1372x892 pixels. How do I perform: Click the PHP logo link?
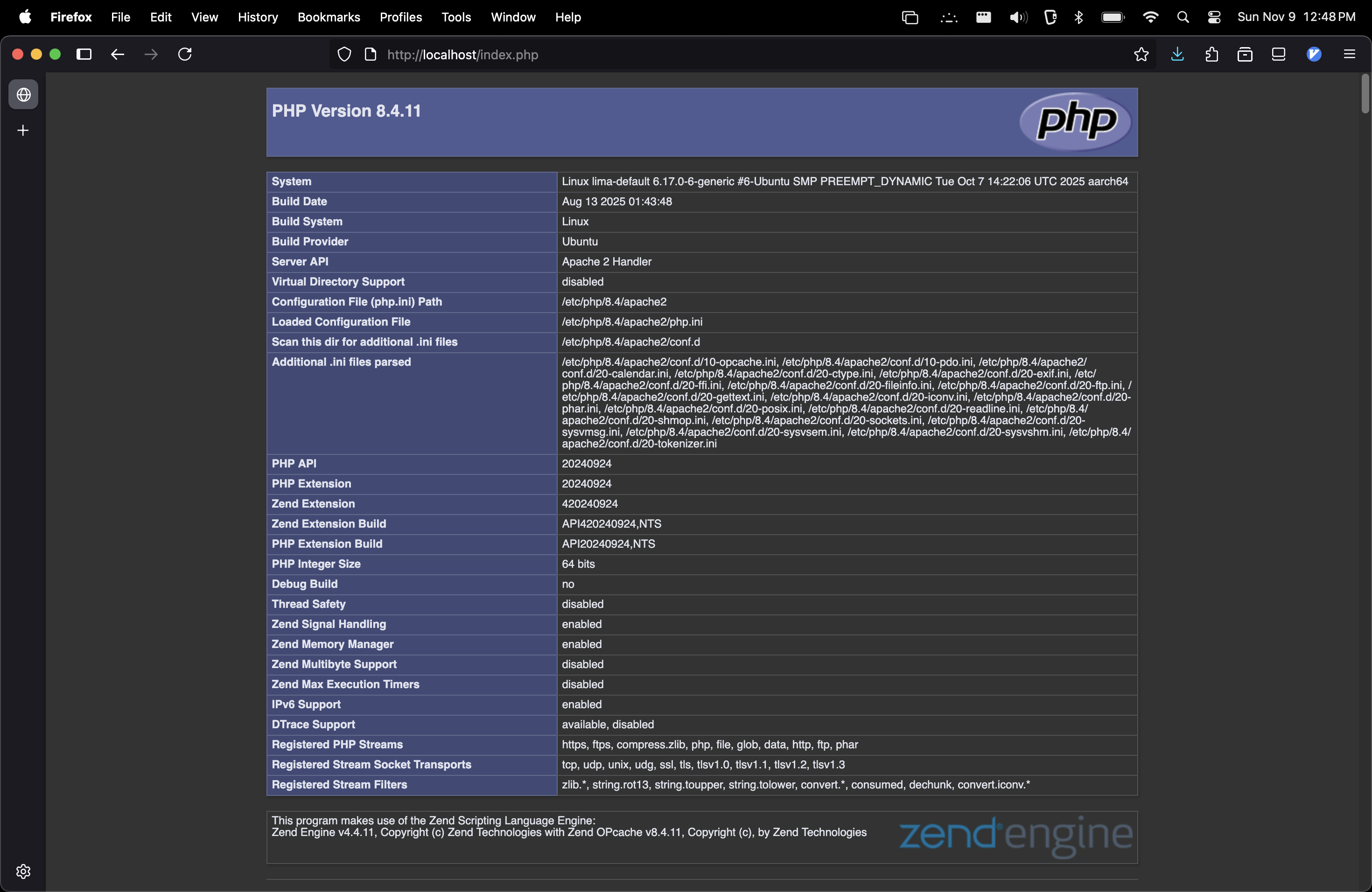click(1075, 122)
